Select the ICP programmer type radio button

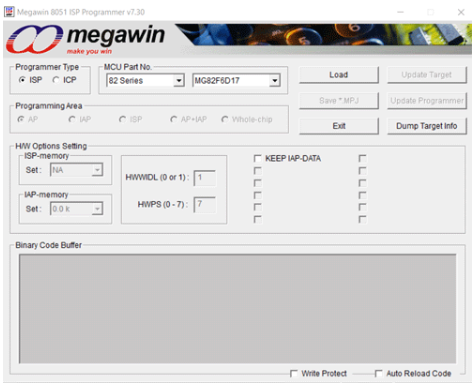[56, 80]
